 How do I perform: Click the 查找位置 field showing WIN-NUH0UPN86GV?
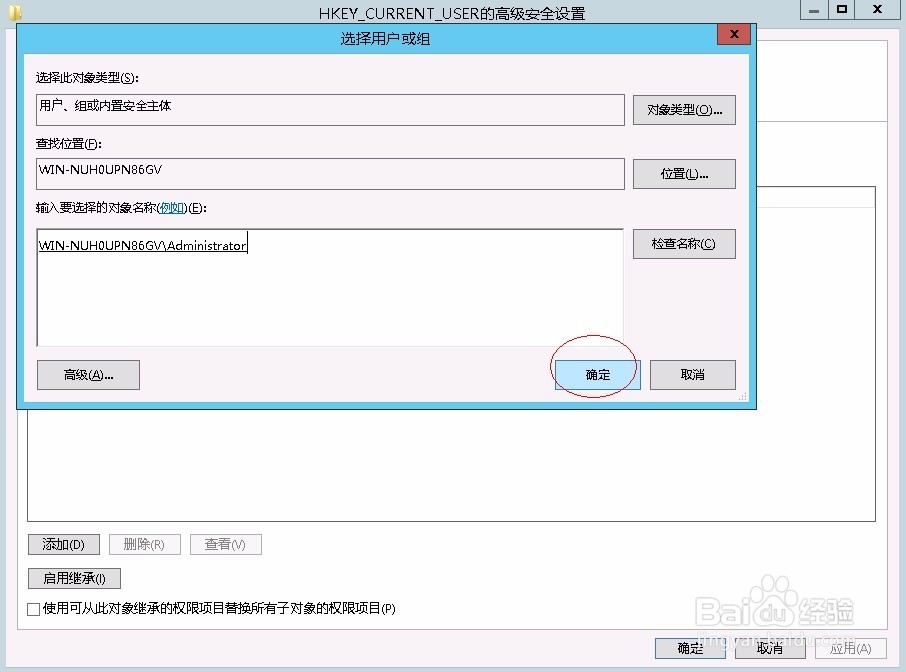[330, 173]
